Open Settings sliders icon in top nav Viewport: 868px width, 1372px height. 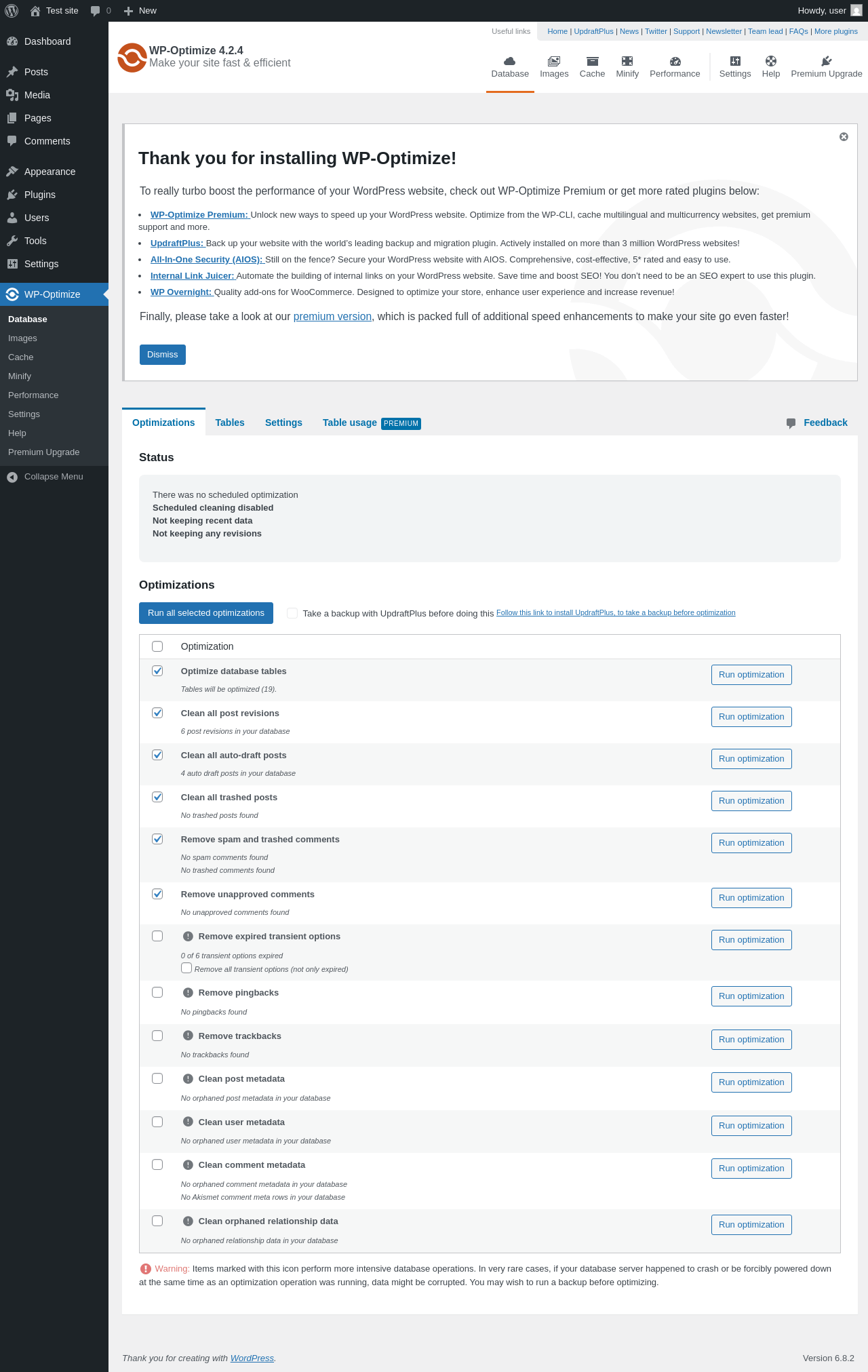click(x=735, y=61)
